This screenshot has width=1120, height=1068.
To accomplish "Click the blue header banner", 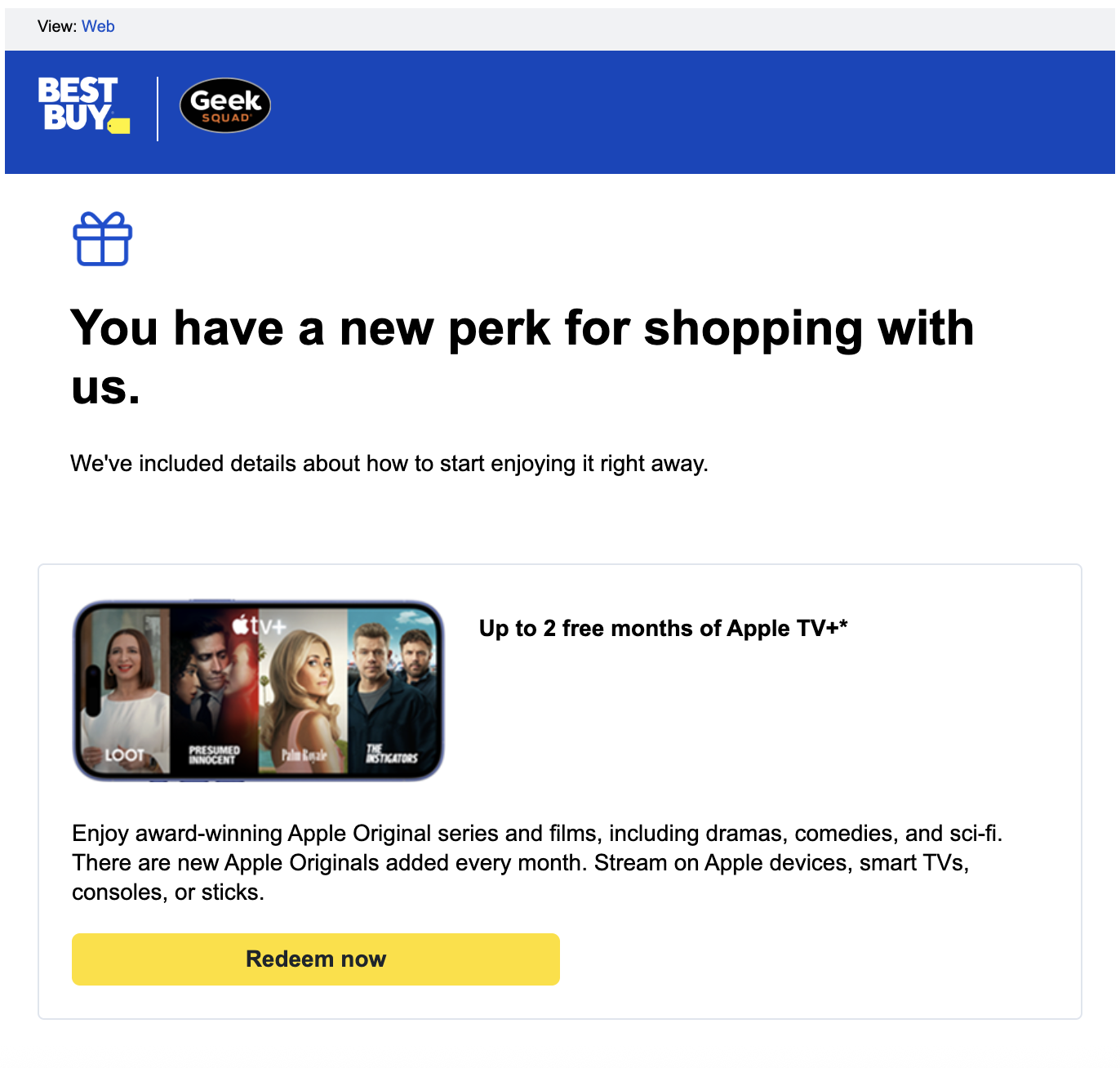I will (560, 112).
